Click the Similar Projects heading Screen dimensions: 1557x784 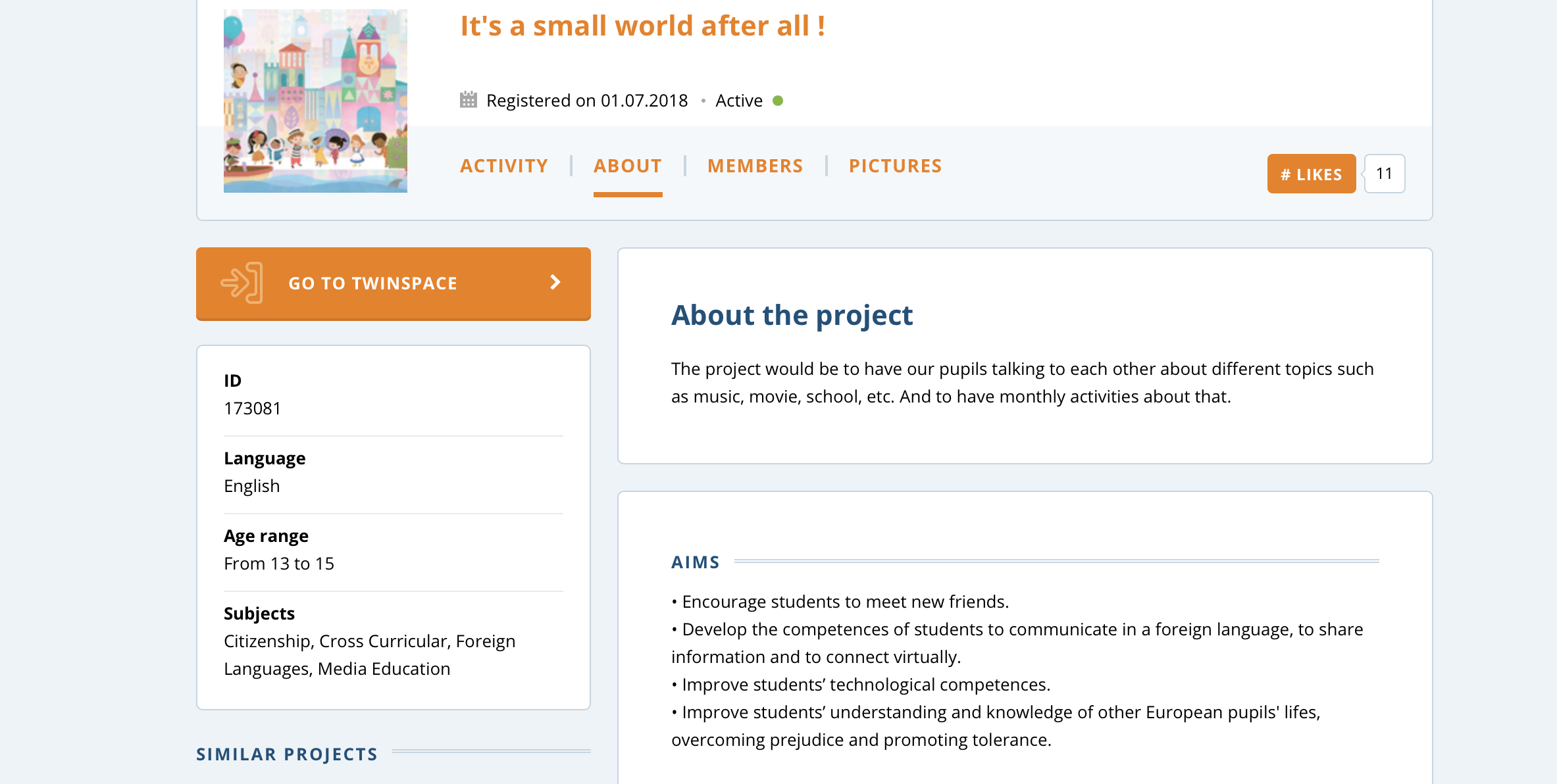(287, 754)
